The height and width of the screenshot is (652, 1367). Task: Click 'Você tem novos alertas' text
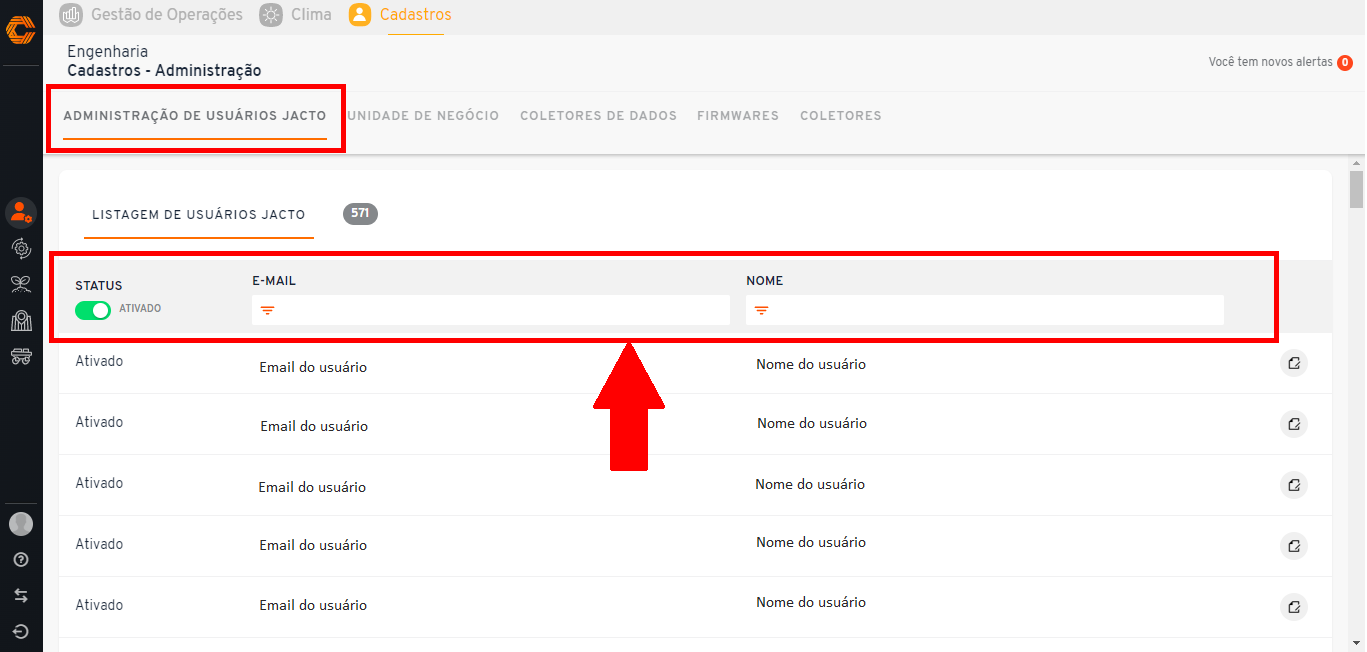1270,62
